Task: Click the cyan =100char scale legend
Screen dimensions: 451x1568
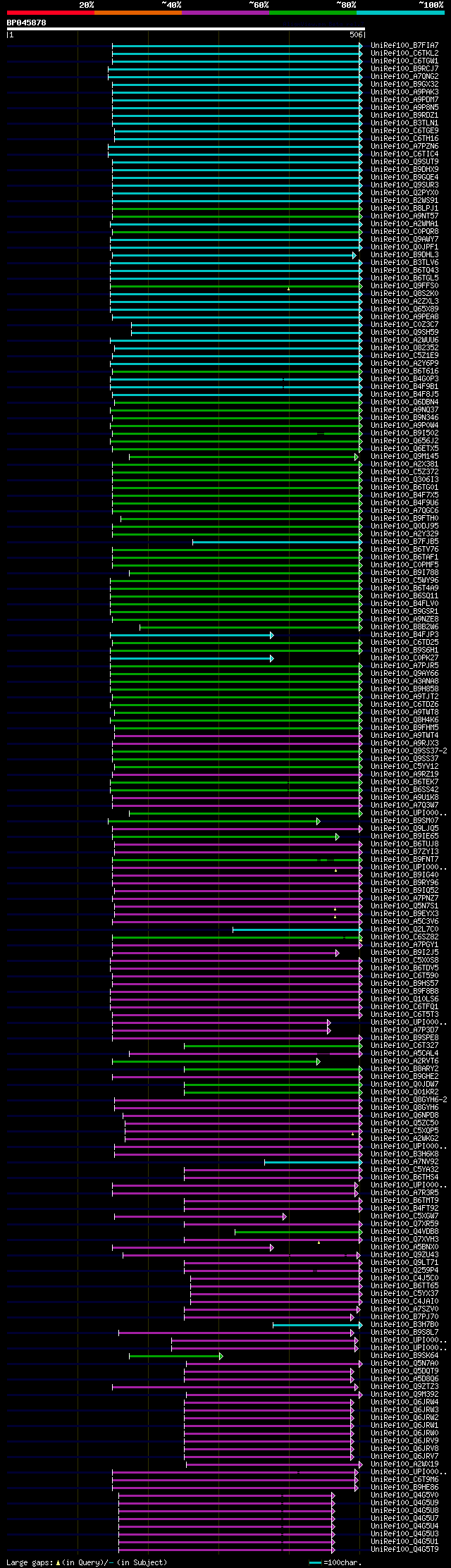Action: pyautogui.click(x=335, y=1562)
